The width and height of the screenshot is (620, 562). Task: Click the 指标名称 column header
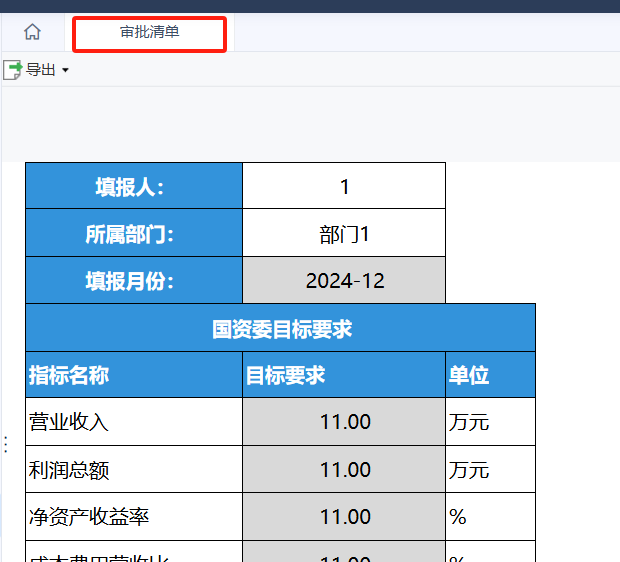134,375
